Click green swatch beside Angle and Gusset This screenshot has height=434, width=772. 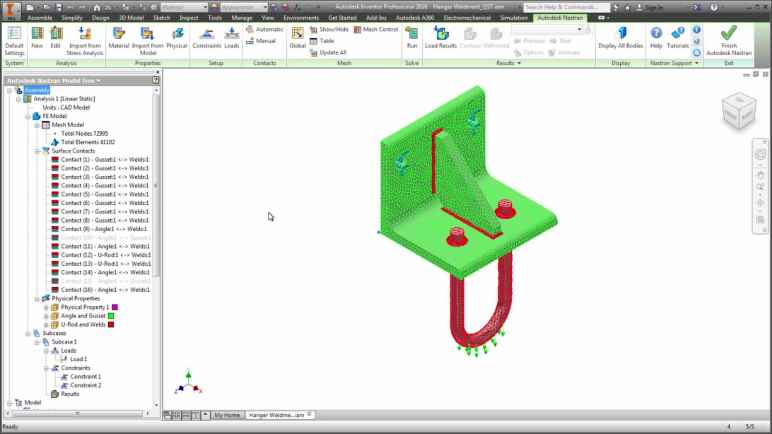tap(111, 316)
